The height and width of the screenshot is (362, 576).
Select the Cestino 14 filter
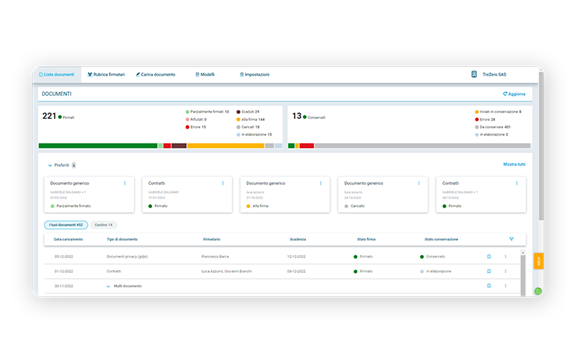[104, 225]
